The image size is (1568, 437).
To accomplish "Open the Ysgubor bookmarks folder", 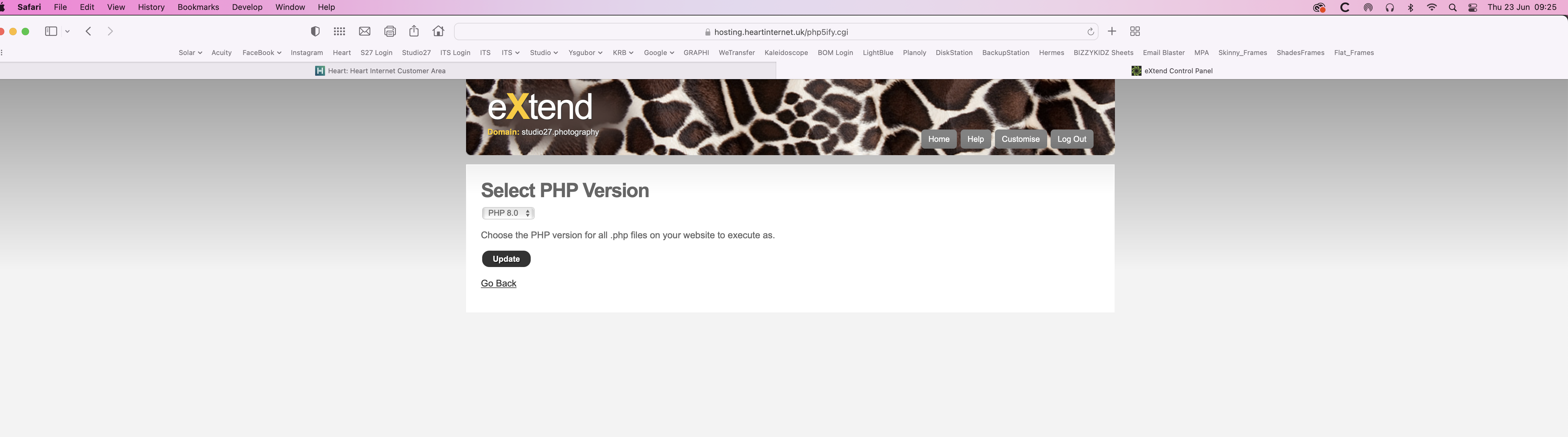I will click(585, 53).
